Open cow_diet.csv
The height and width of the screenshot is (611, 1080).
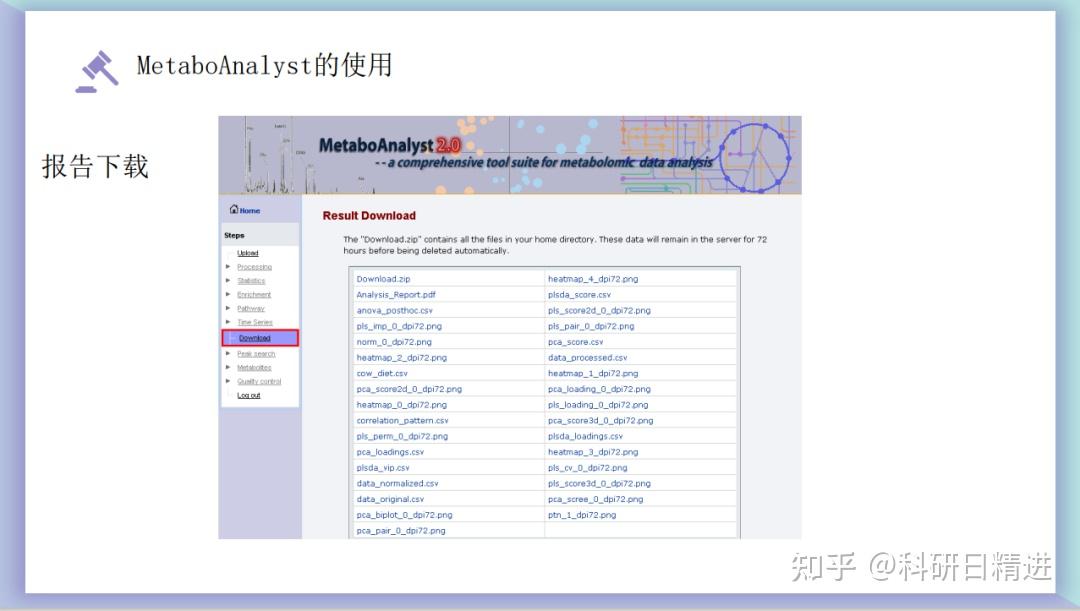[383, 373]
